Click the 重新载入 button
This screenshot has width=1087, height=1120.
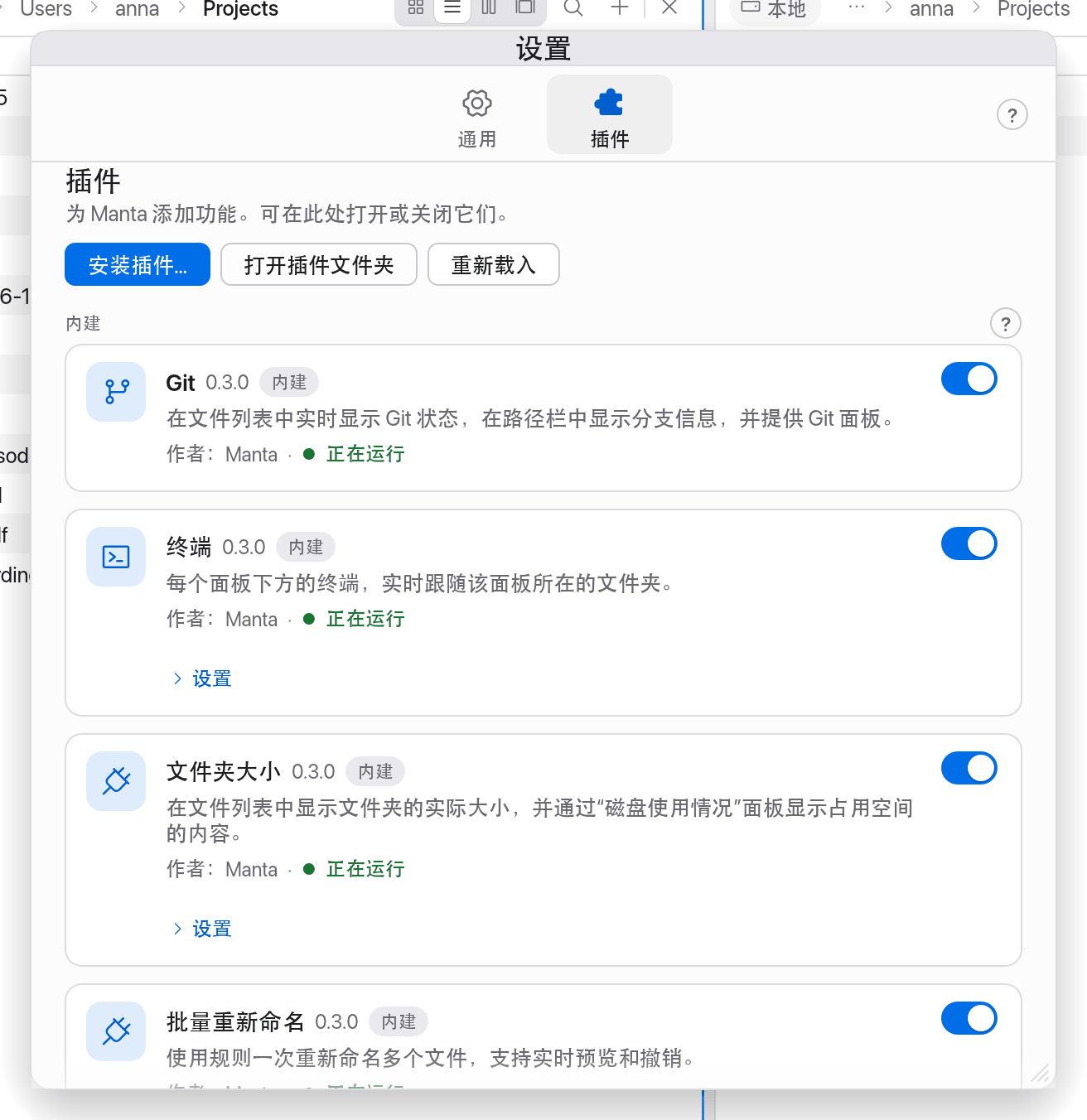coord(494,264)
